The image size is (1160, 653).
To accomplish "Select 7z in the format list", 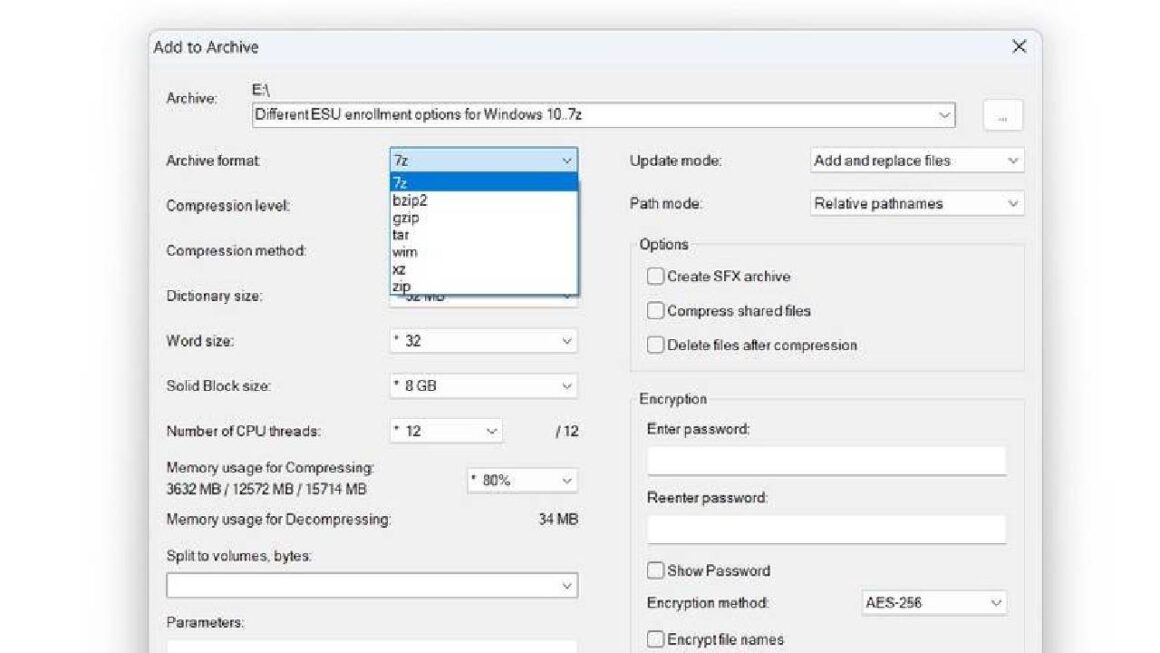I will pyautogui.click(x=484, y=182).
